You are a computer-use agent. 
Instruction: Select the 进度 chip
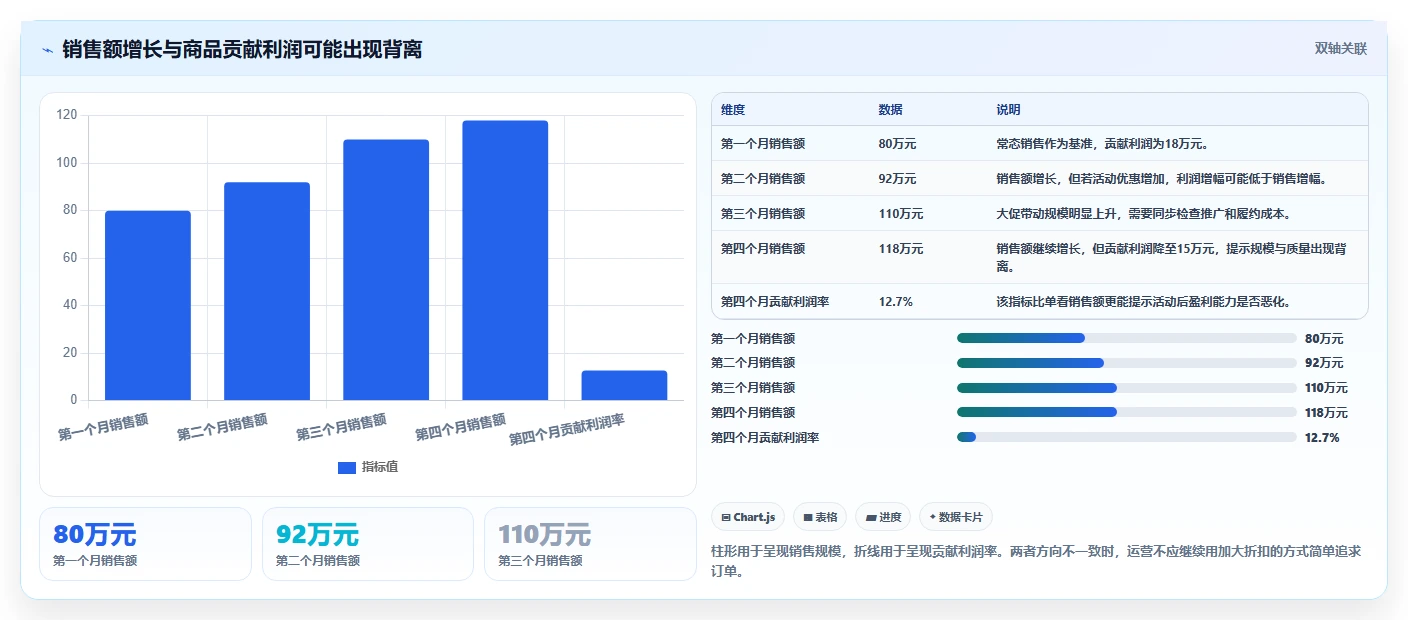(883, 517)
